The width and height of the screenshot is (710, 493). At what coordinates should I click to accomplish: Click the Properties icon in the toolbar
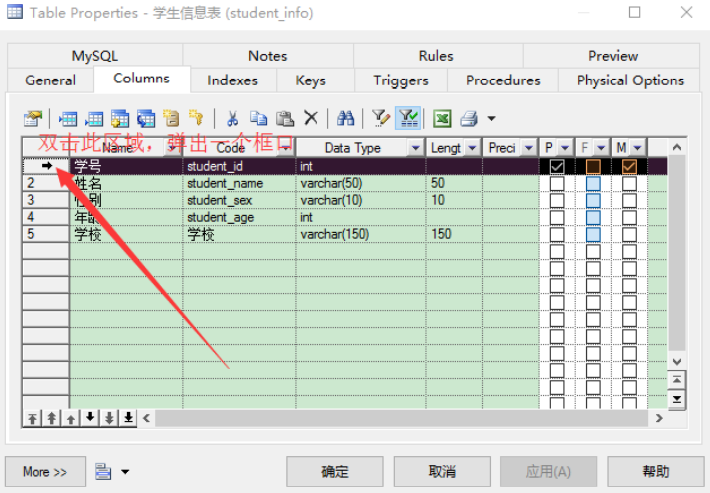(x=33, y=118)
